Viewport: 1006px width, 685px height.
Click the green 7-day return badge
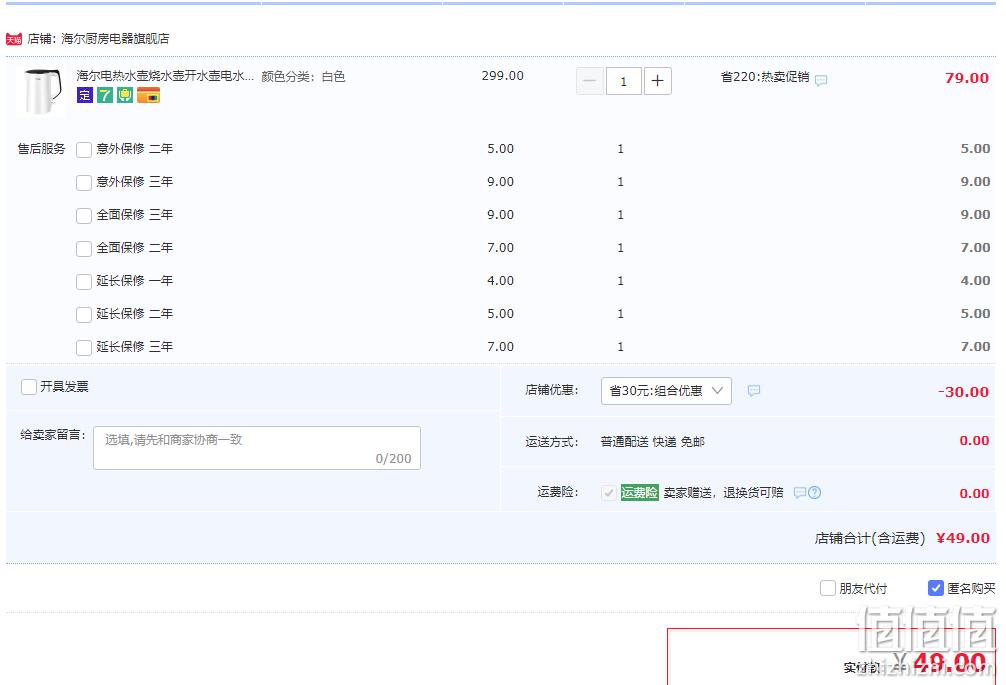click(x=105, y=96)
